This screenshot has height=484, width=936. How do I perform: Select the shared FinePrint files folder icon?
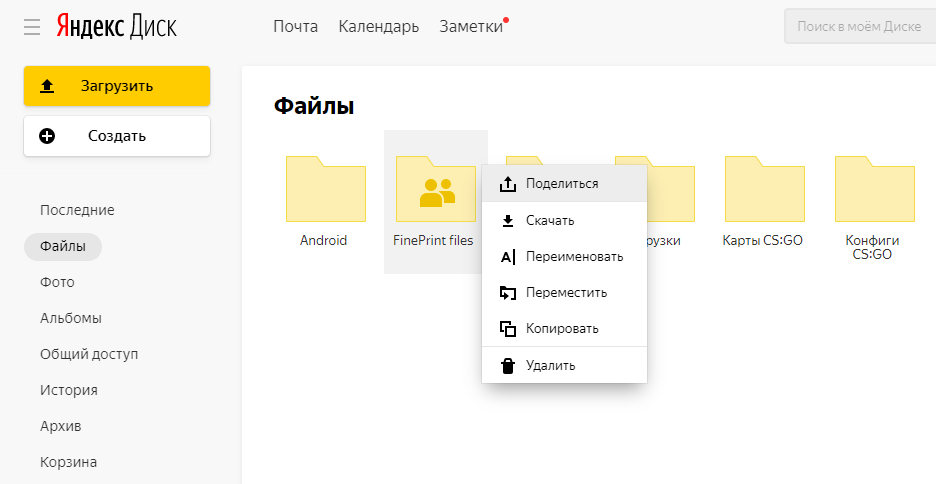(x=436, y=189)
